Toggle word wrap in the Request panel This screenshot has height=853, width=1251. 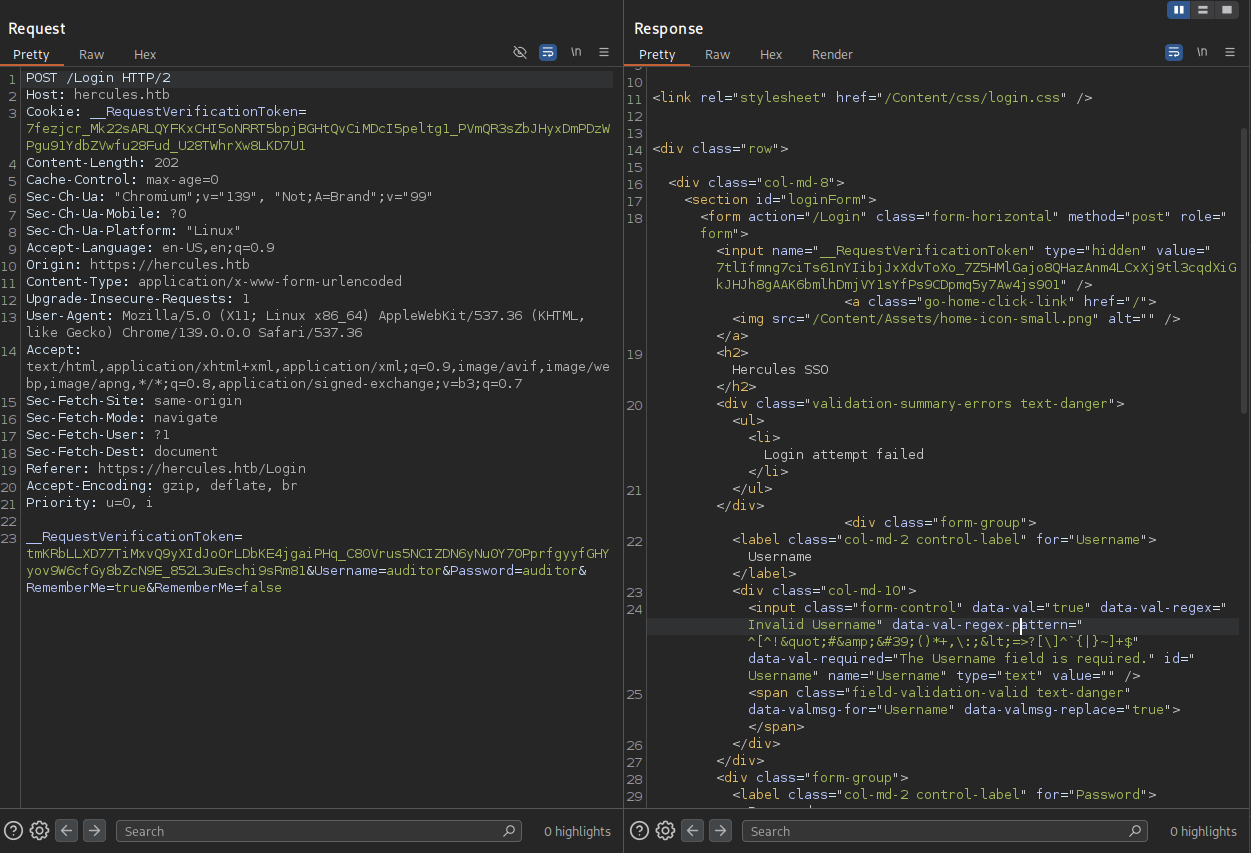[x=548, y=52]
